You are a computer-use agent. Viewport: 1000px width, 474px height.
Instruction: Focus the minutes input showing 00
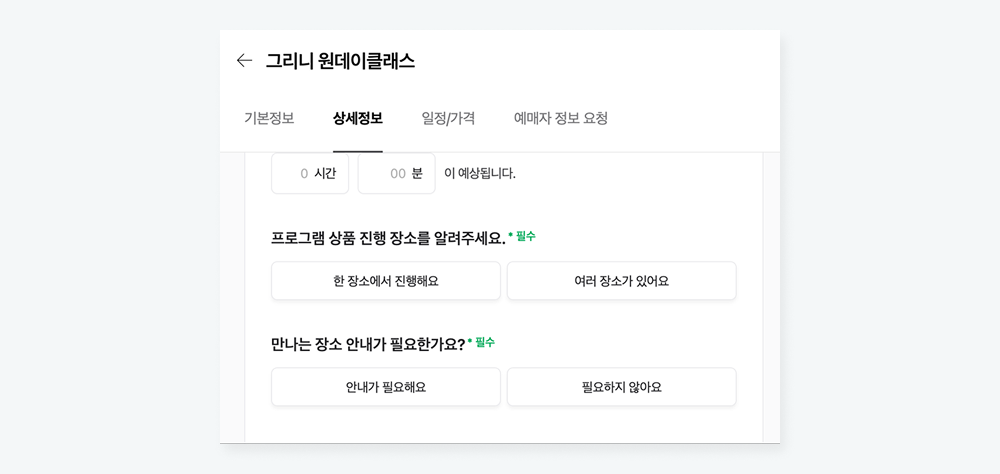pos(397,174)
